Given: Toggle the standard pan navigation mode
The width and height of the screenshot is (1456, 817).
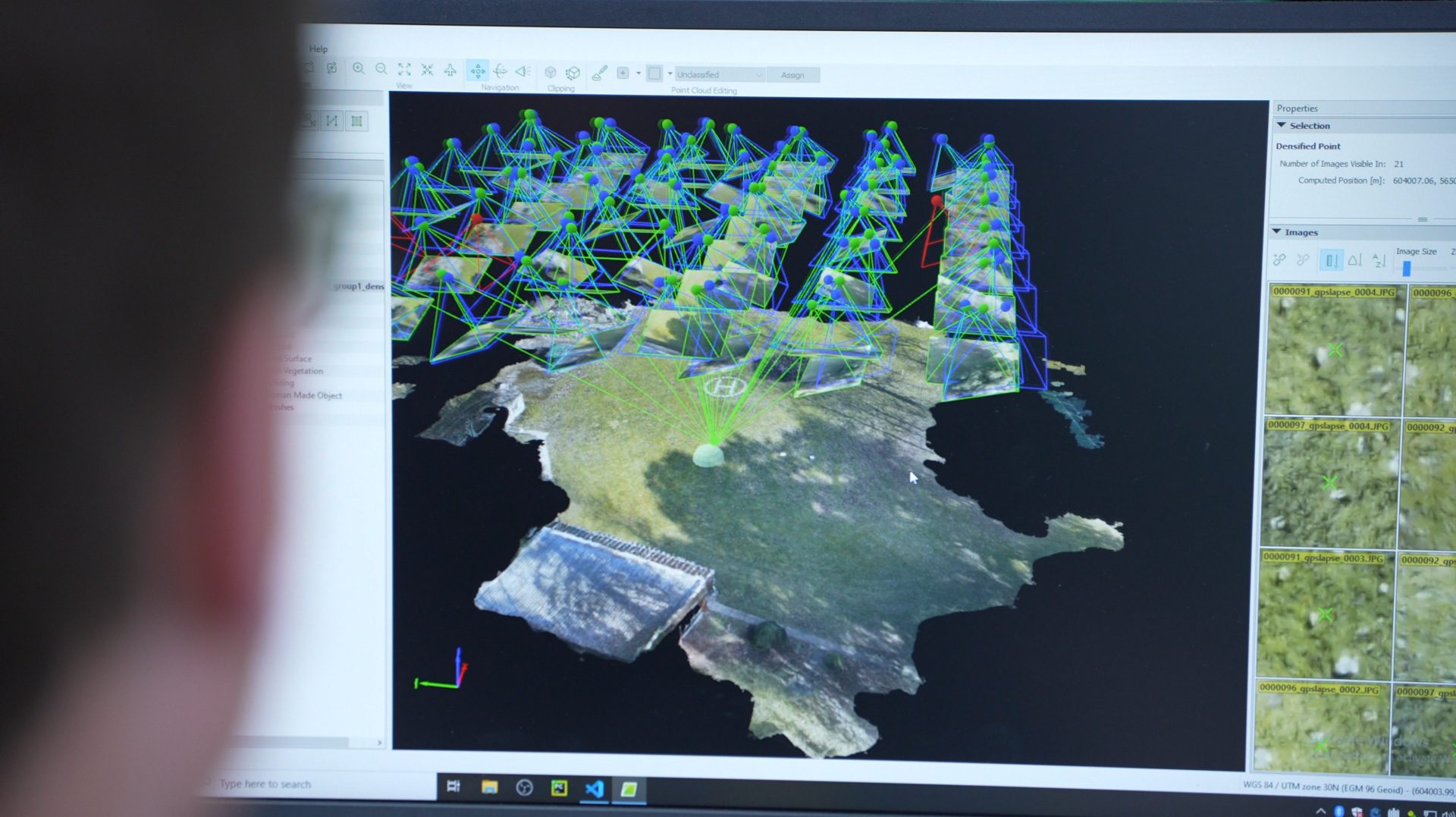Looking at the screenshot, I should click(478, 71).
